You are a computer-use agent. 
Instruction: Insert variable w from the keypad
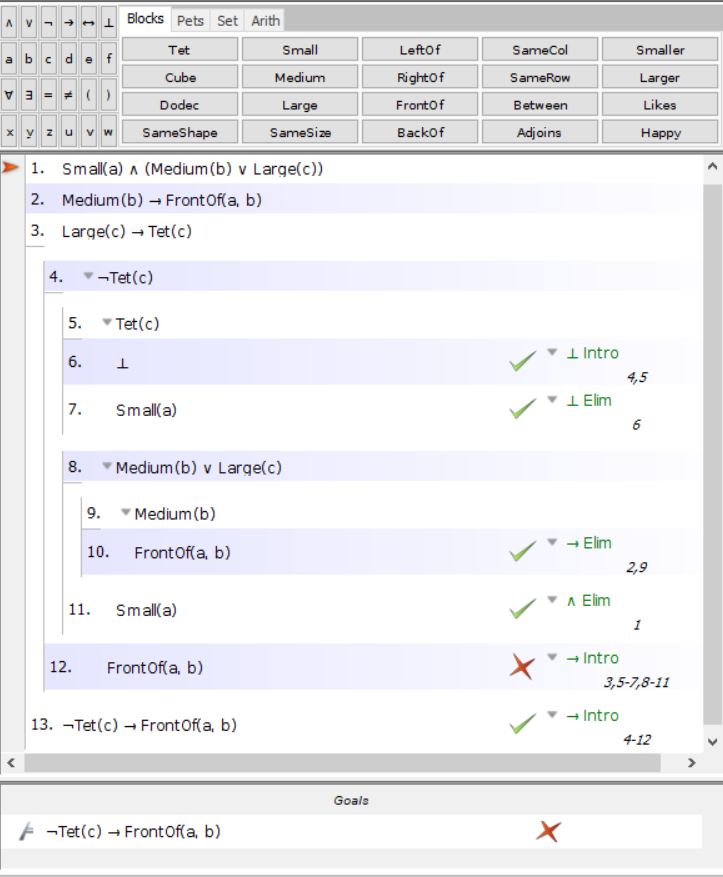pos(109,131)
